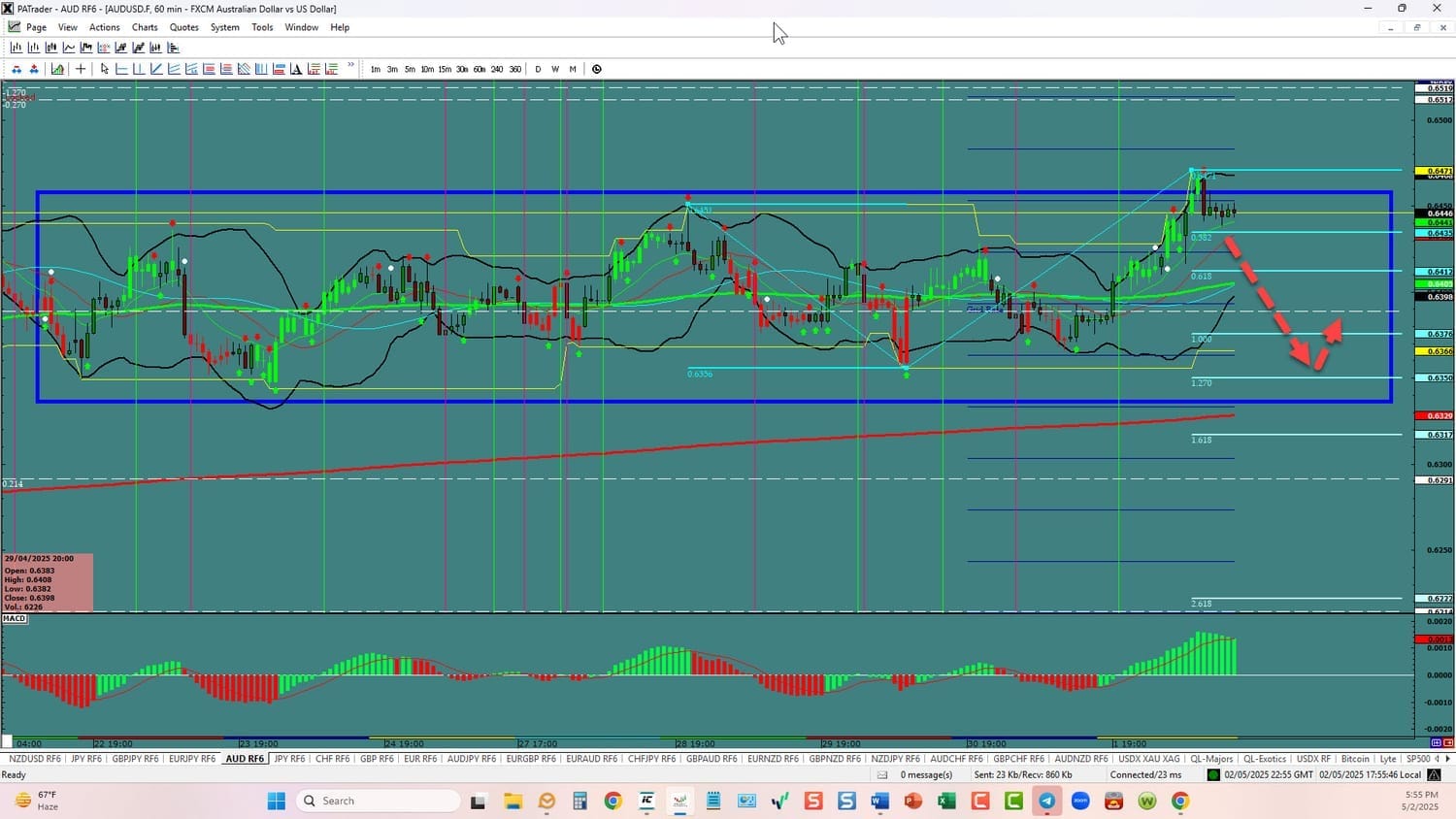Open the Charts menu
This screenshot has width=1456, height=819.
(x=145, y=27)
